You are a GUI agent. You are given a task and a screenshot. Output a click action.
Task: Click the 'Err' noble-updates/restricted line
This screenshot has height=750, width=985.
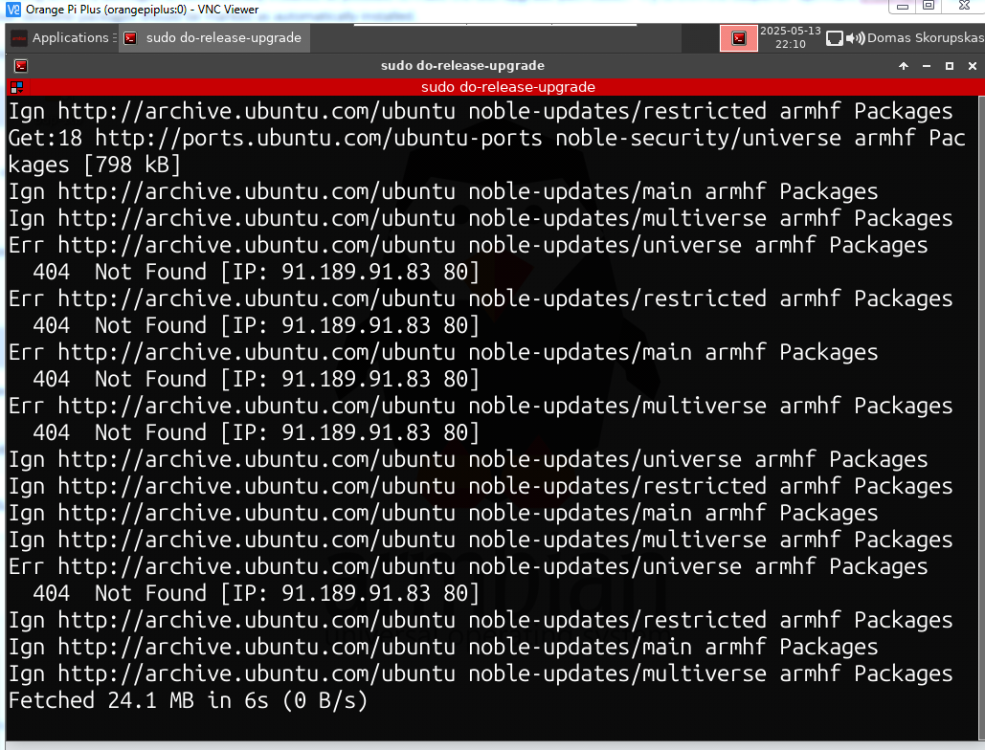480,298
